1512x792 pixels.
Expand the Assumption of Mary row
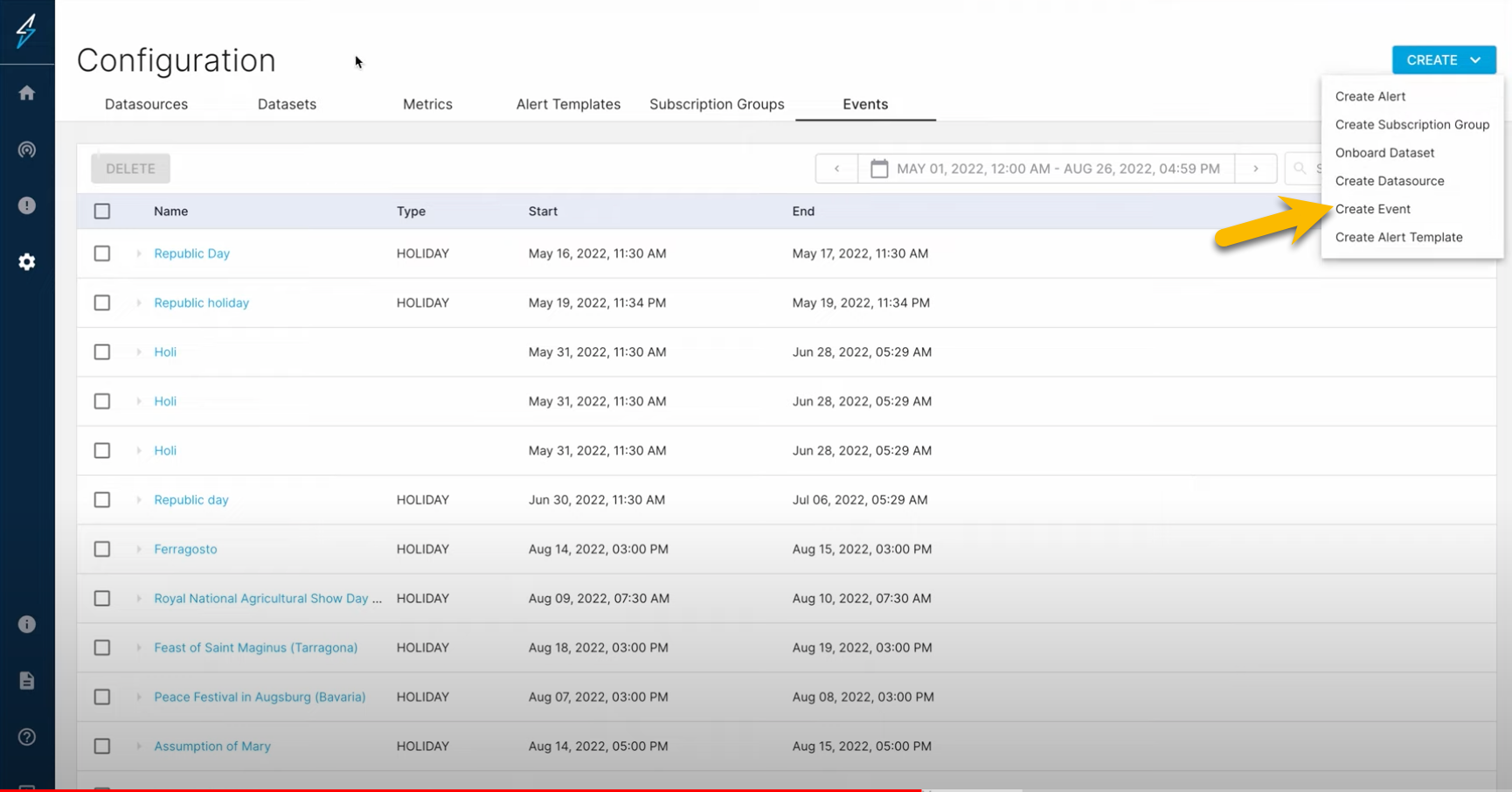point(139,747)
